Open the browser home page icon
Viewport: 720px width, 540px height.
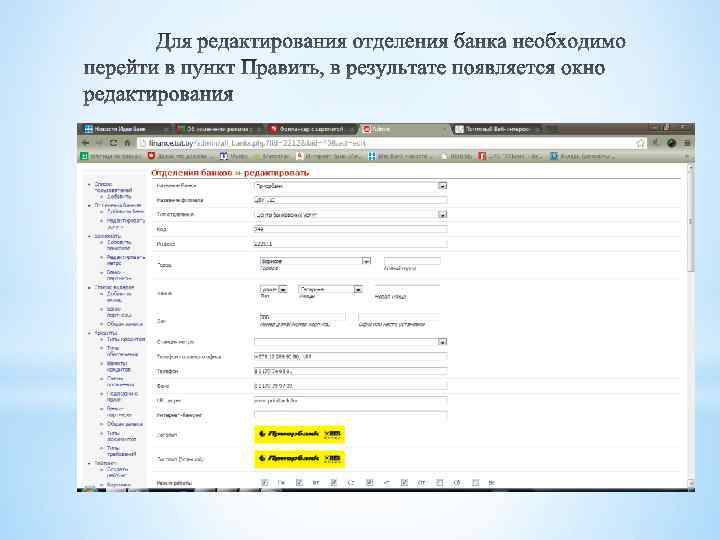pos(127,143)
